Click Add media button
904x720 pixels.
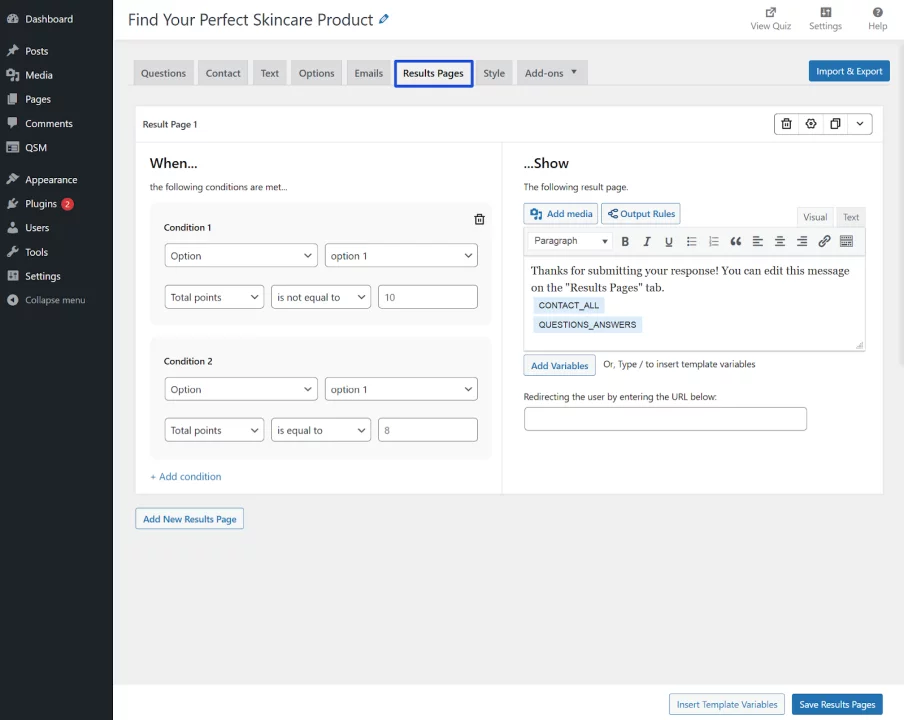click(x=560, y=214)
